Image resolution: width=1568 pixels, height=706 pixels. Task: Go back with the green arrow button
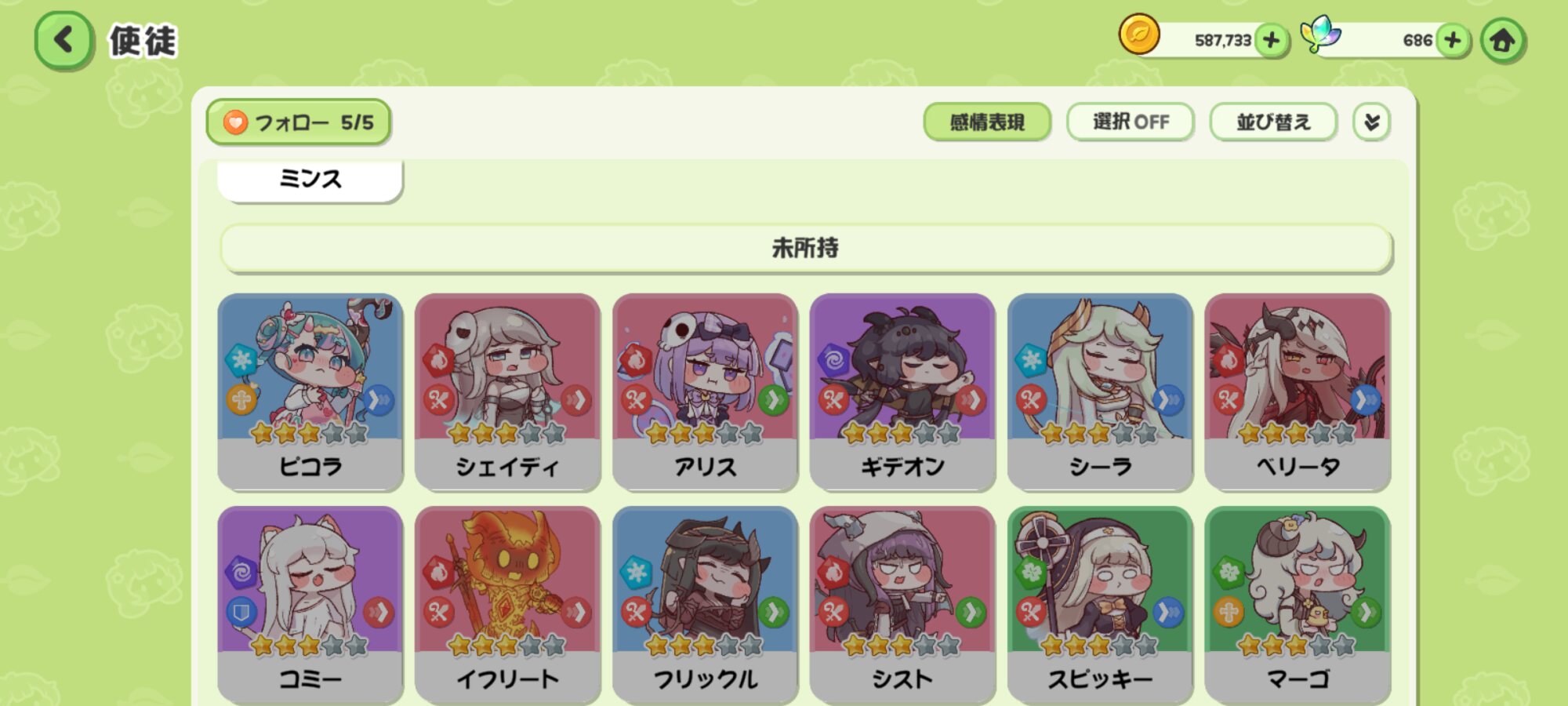64,40
